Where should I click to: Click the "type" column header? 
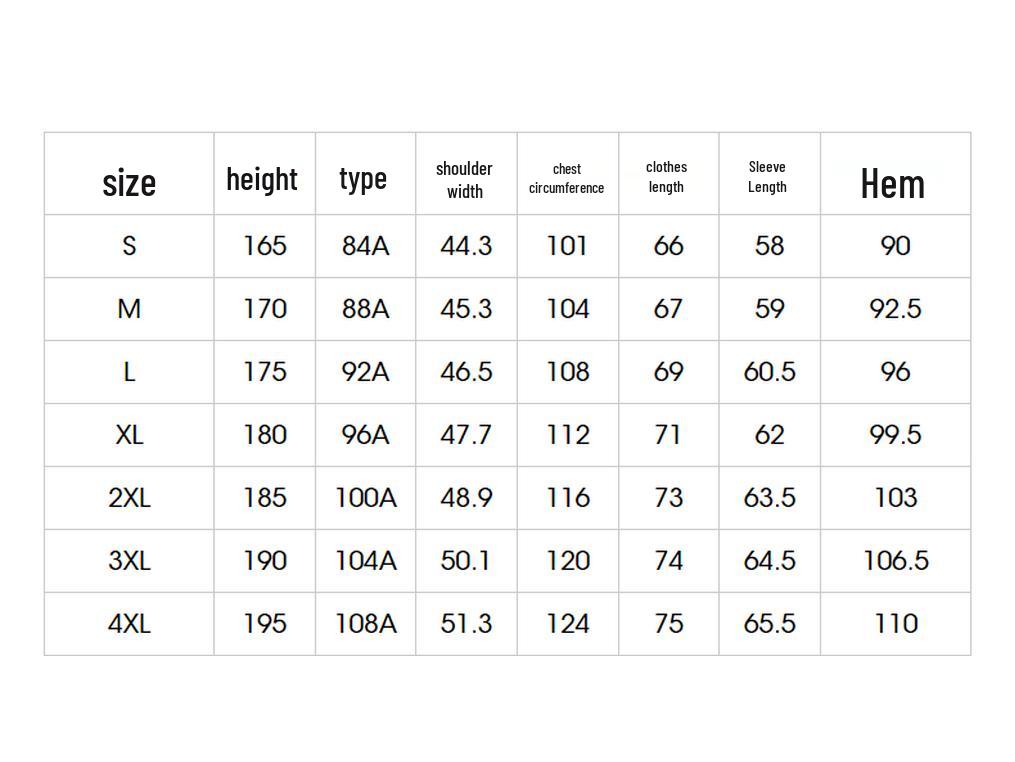click(x=363, y=178)
